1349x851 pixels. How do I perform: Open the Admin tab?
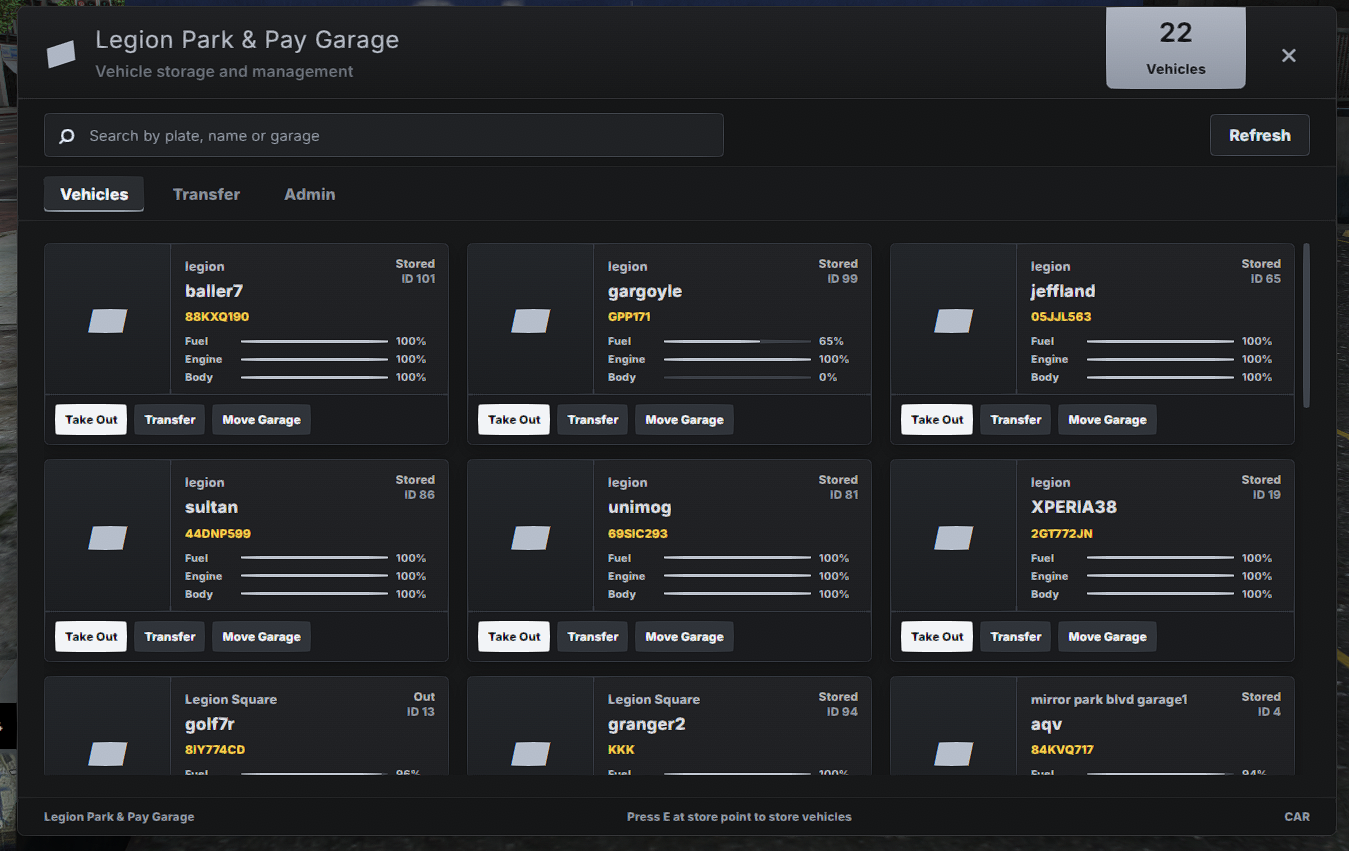coord(310,194)
